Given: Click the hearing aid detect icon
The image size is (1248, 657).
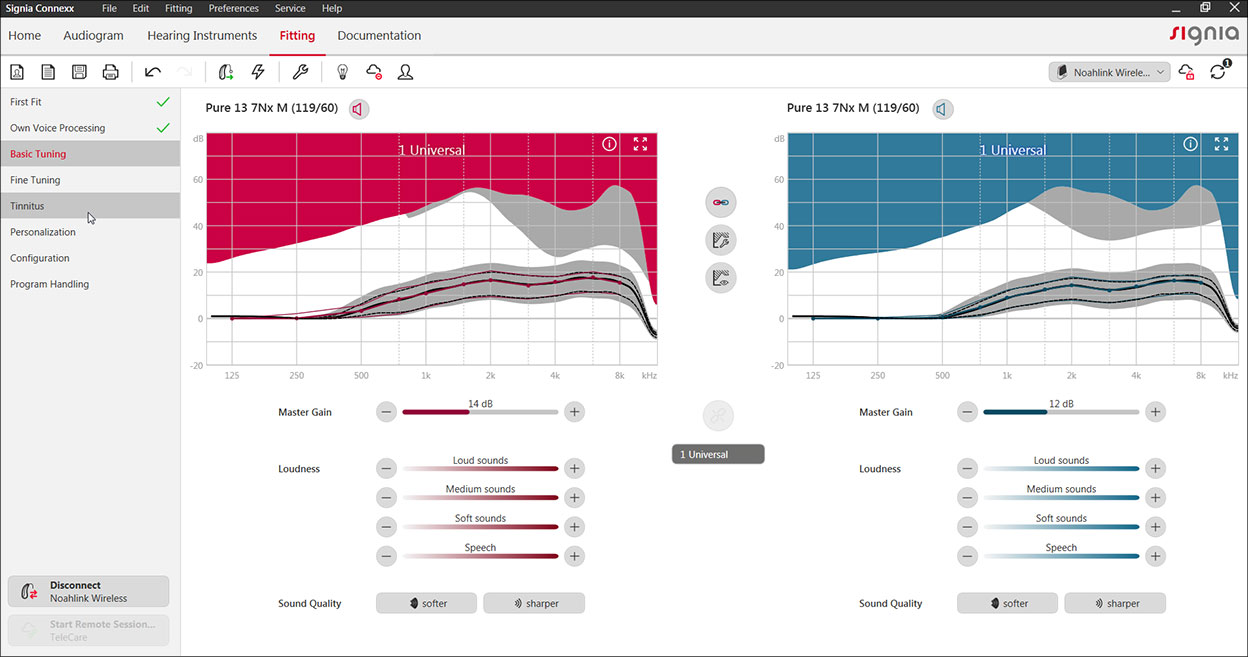Looking at the screenshot, I should [x=226, y=72].
